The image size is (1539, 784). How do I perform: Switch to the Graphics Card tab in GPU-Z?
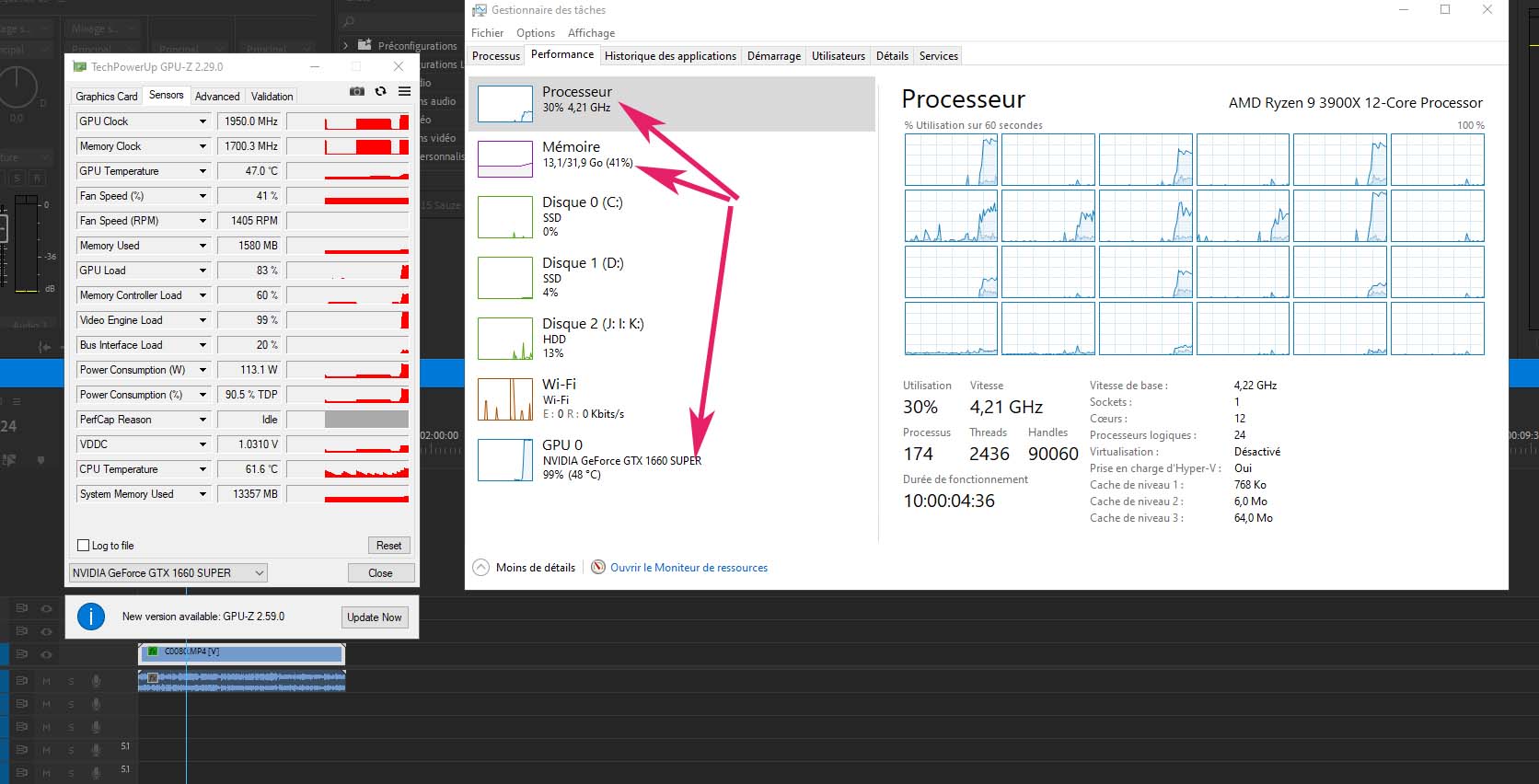click(107, 96)
